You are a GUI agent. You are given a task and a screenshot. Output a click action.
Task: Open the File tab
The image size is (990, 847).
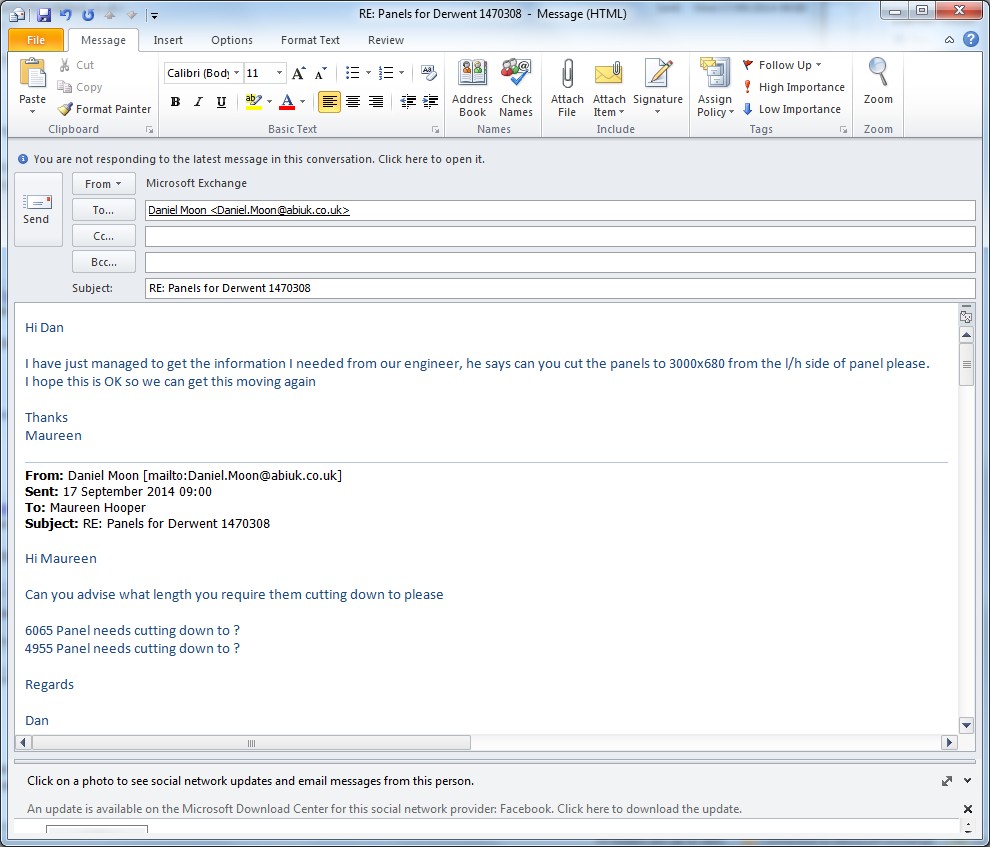(x=36, y=40)
